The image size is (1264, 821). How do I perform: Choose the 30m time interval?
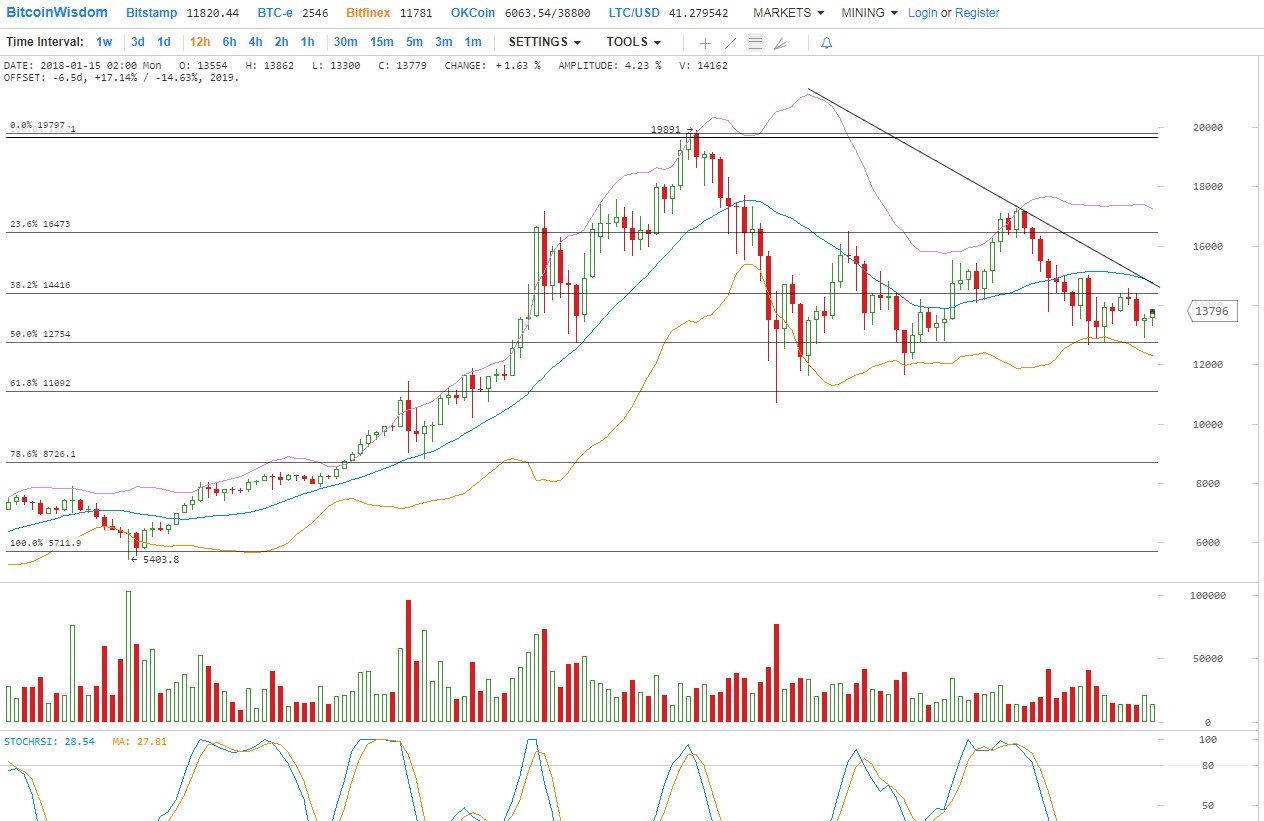(x=345, y=42)
